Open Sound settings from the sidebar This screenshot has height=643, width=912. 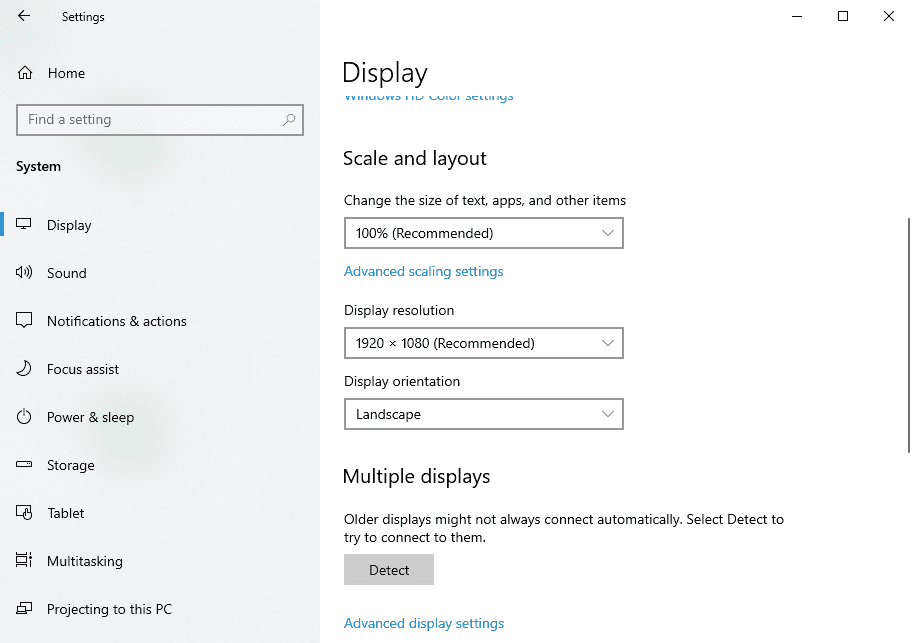pyautogui.click(x=67, y=273)
